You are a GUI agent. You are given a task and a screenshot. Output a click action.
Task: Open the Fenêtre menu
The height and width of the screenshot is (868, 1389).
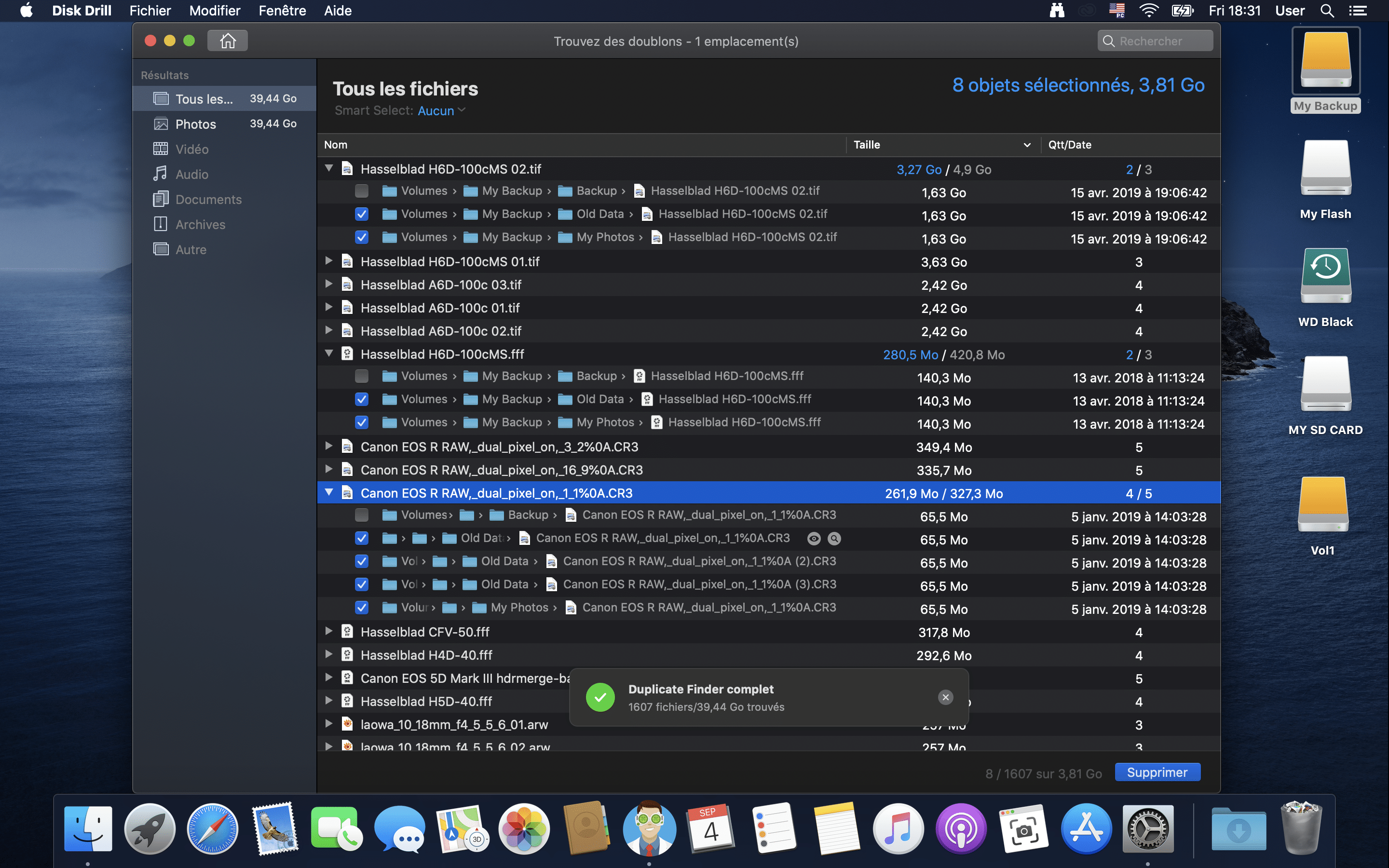tap(282, 11)
